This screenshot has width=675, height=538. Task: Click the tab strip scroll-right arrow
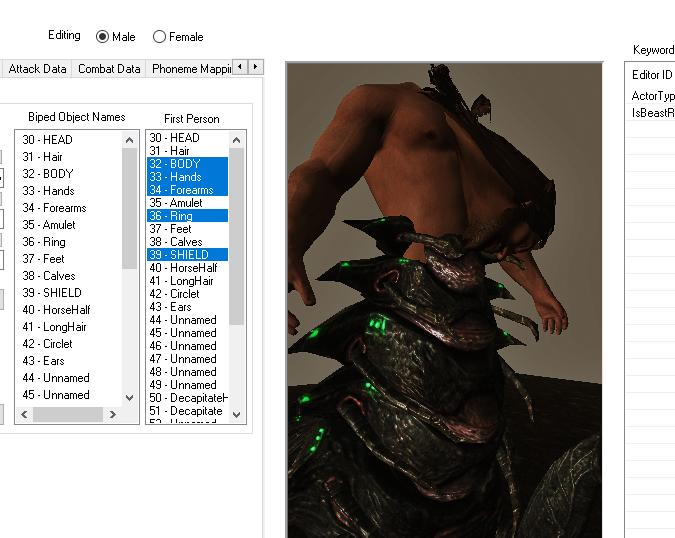[255, 67]
